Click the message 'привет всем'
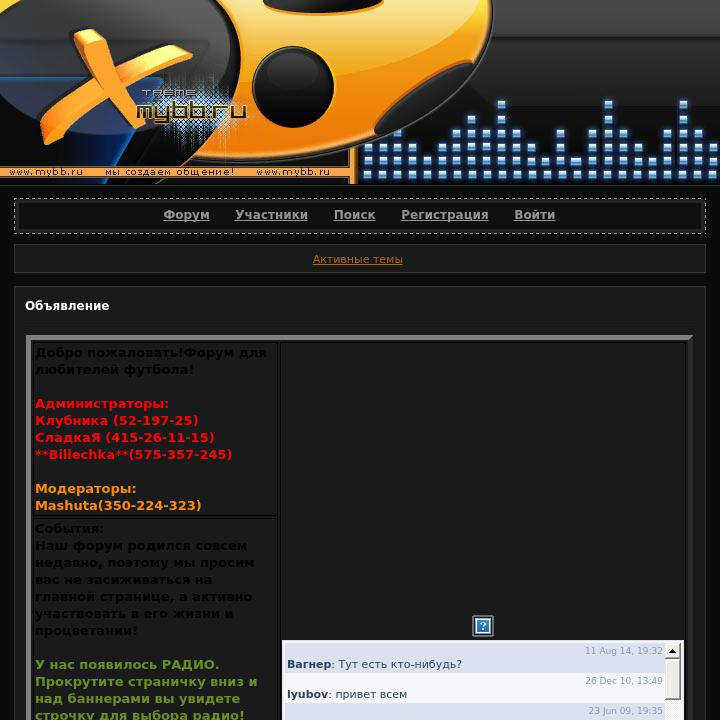This screenshot has height=720, width=720. coord(371,694)
